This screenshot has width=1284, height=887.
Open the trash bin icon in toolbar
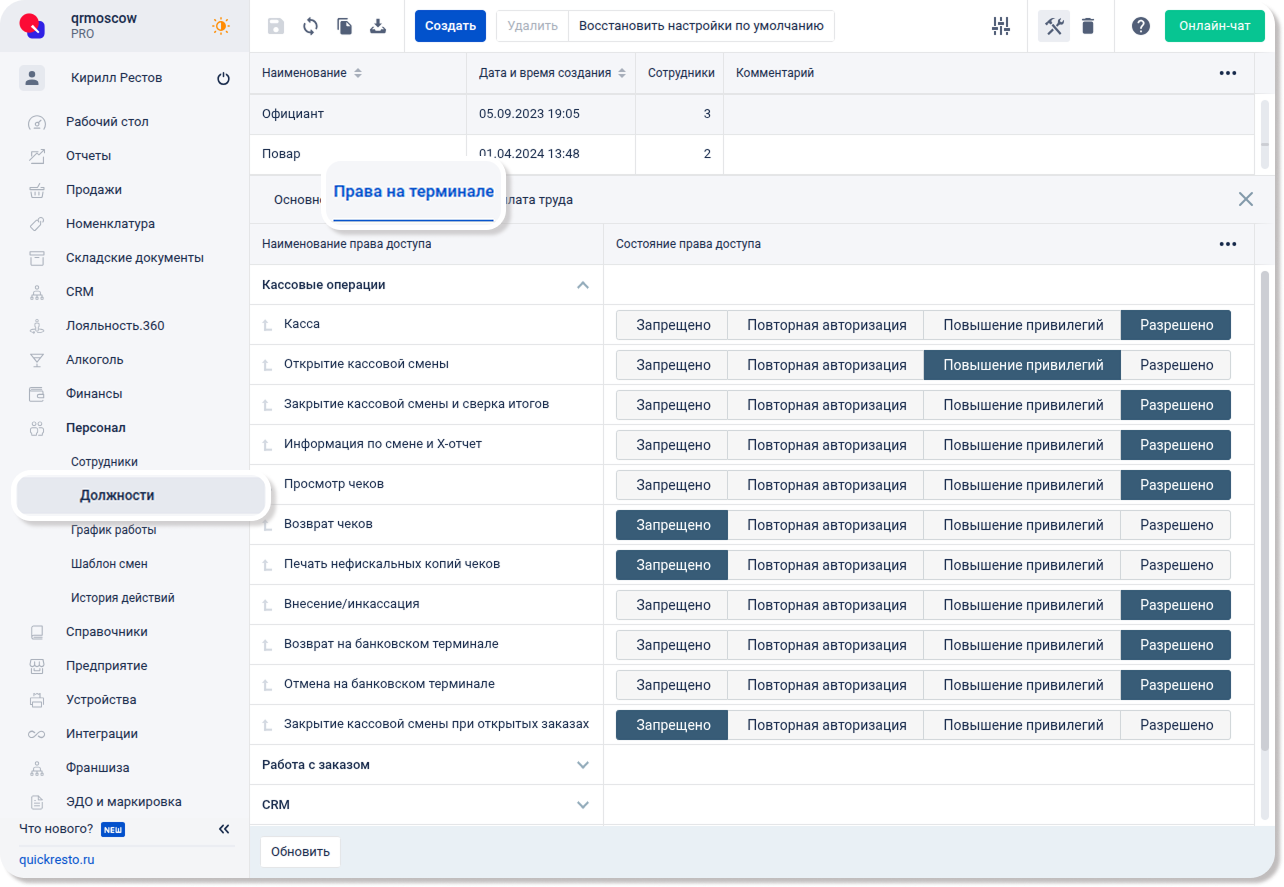[x=1088, y=26]
